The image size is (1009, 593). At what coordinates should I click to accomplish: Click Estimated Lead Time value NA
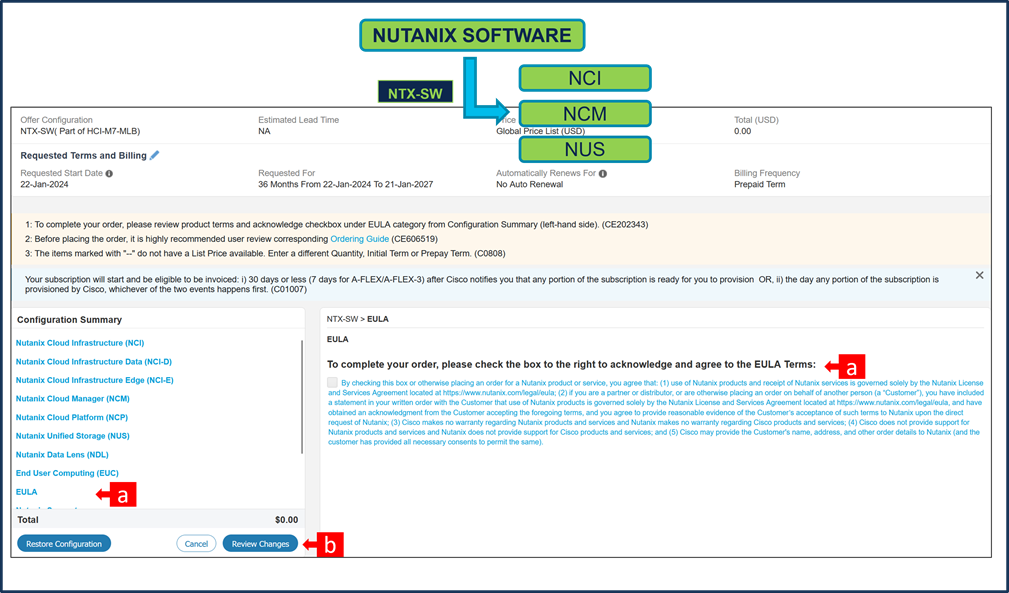(264, 131)
